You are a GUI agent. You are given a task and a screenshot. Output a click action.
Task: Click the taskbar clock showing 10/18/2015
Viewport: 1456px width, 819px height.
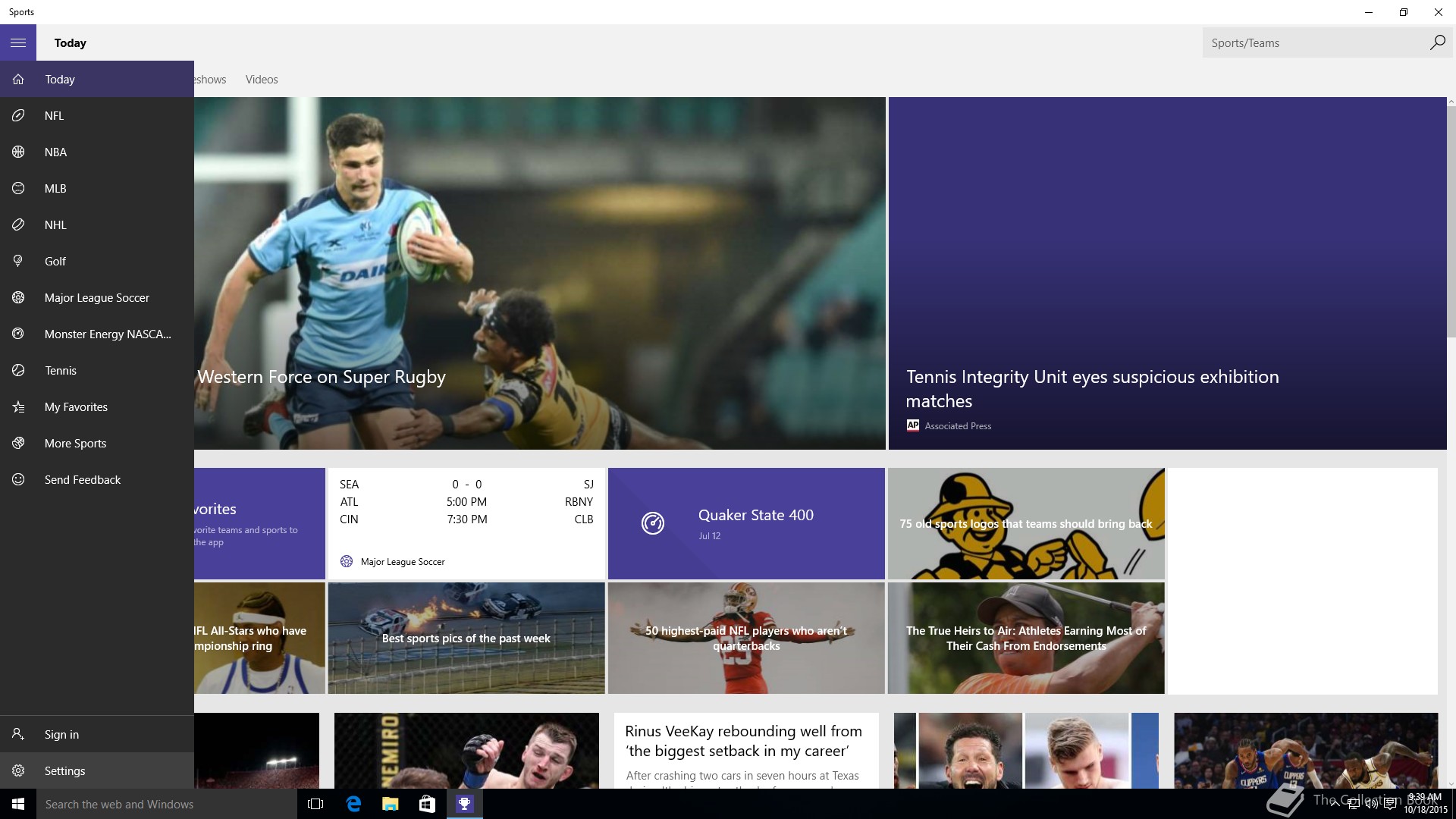pos(1425,804)
